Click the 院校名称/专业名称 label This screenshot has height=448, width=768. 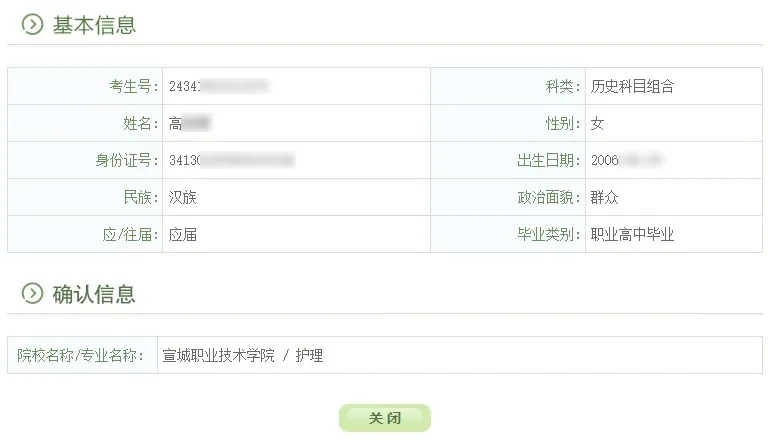(80, 355)
